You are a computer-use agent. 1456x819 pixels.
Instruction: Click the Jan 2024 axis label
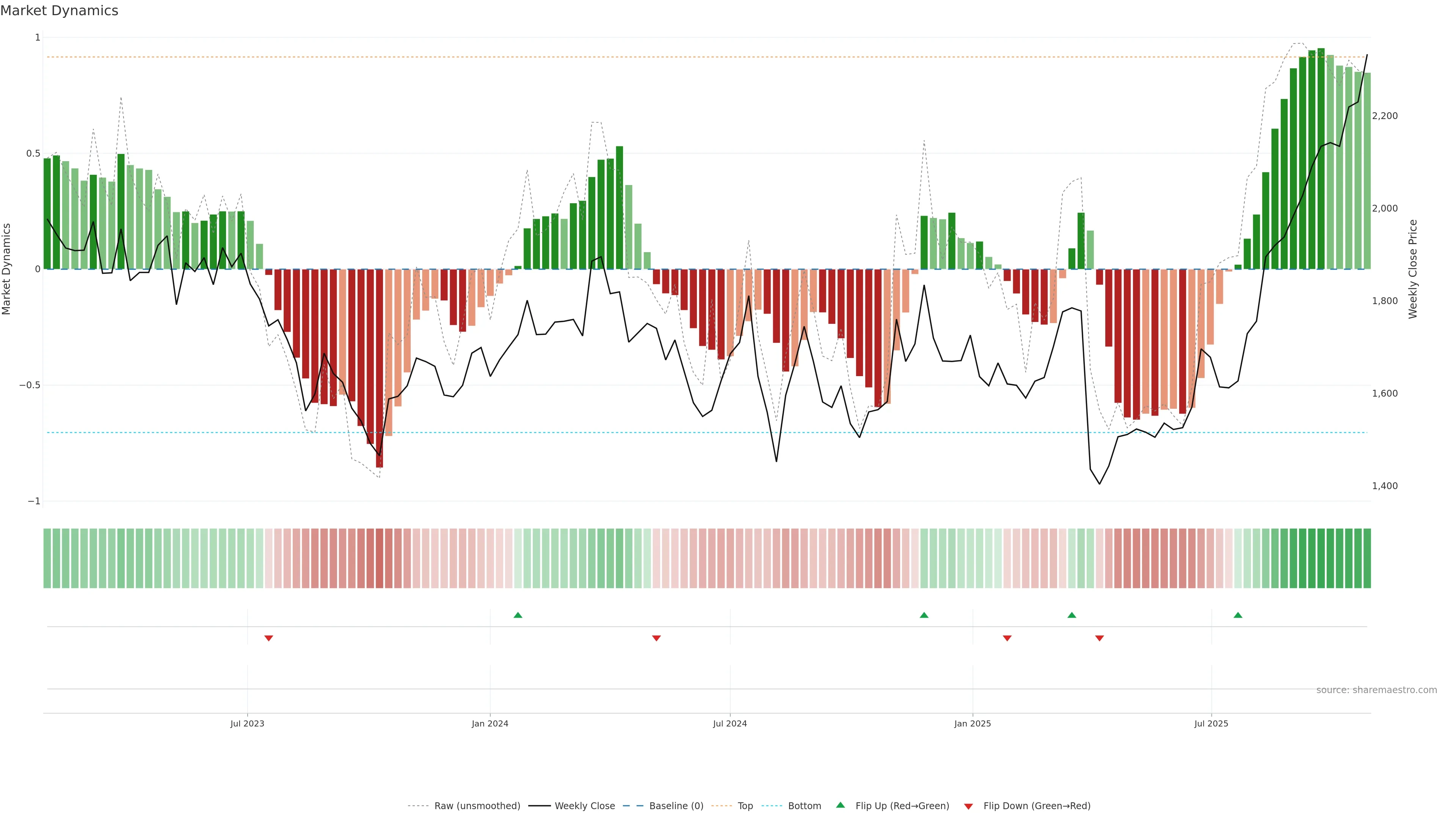490,723
